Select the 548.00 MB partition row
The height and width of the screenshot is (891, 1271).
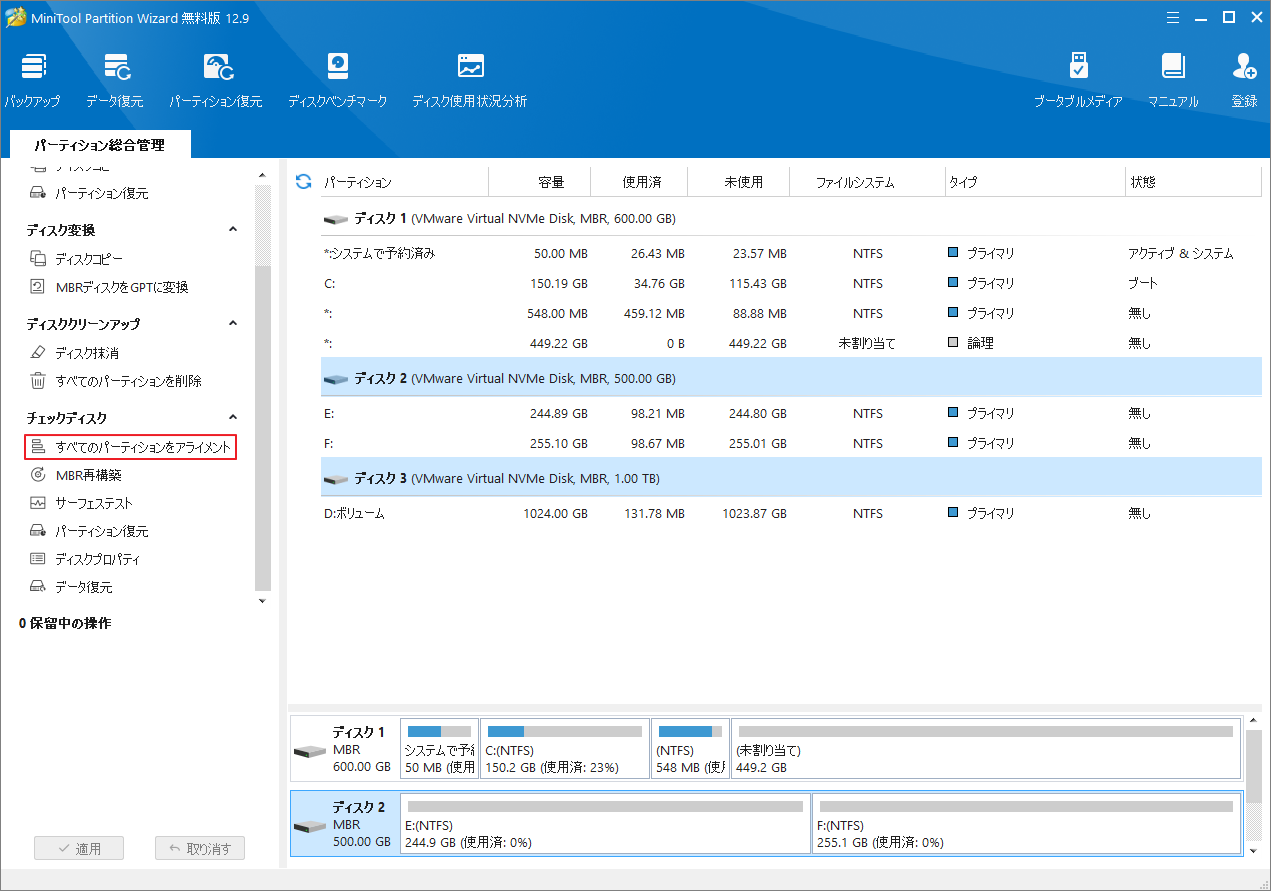pos(790,314)
